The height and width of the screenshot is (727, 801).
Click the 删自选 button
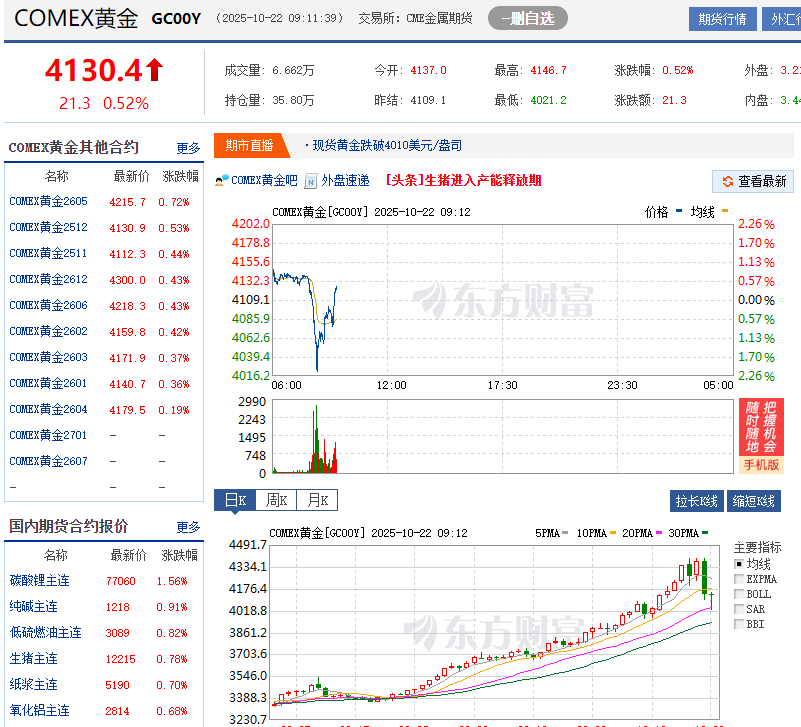[x=528, y=18]
